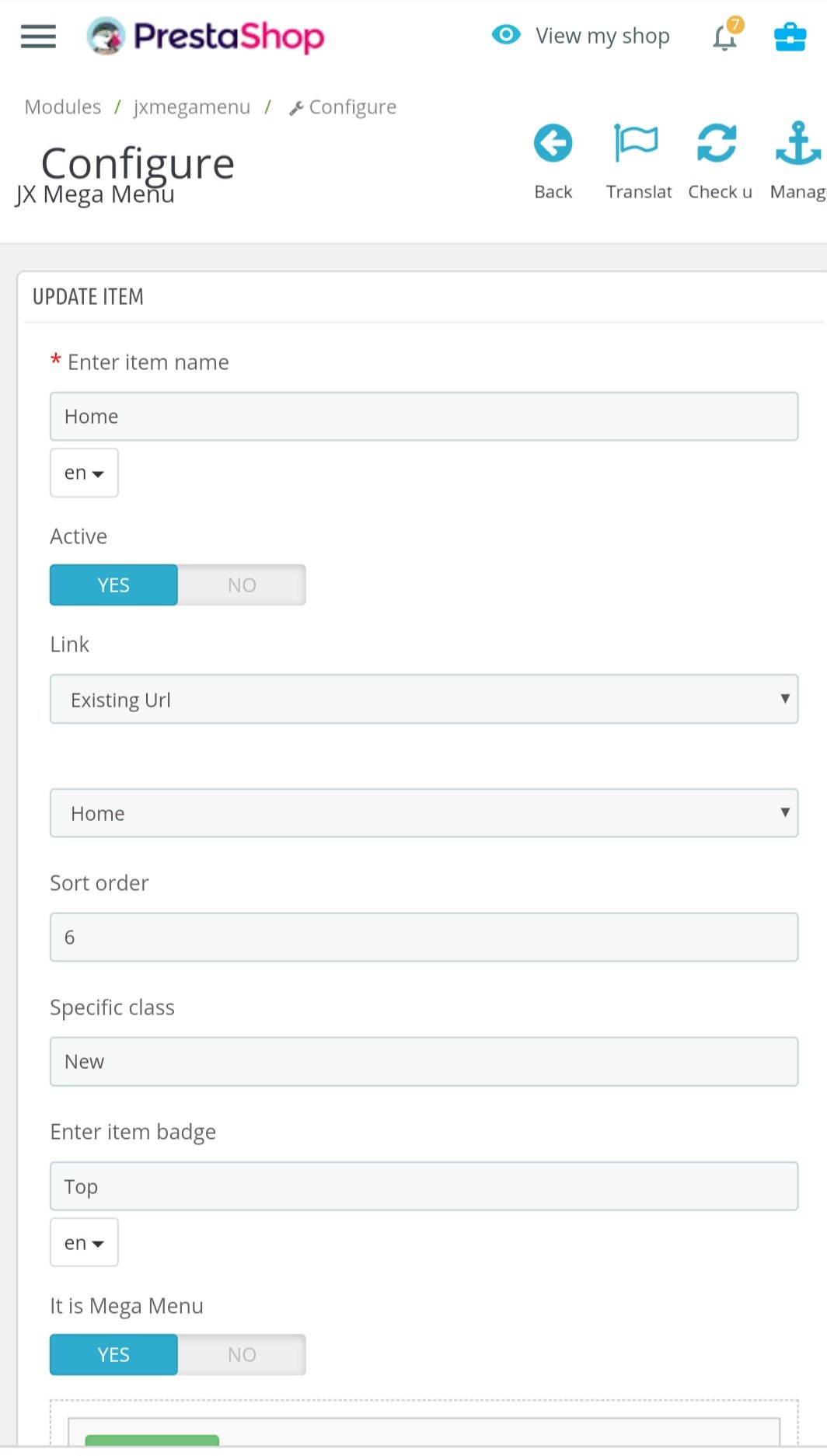Open the item badge language dropdown

tap(84, 1243)
